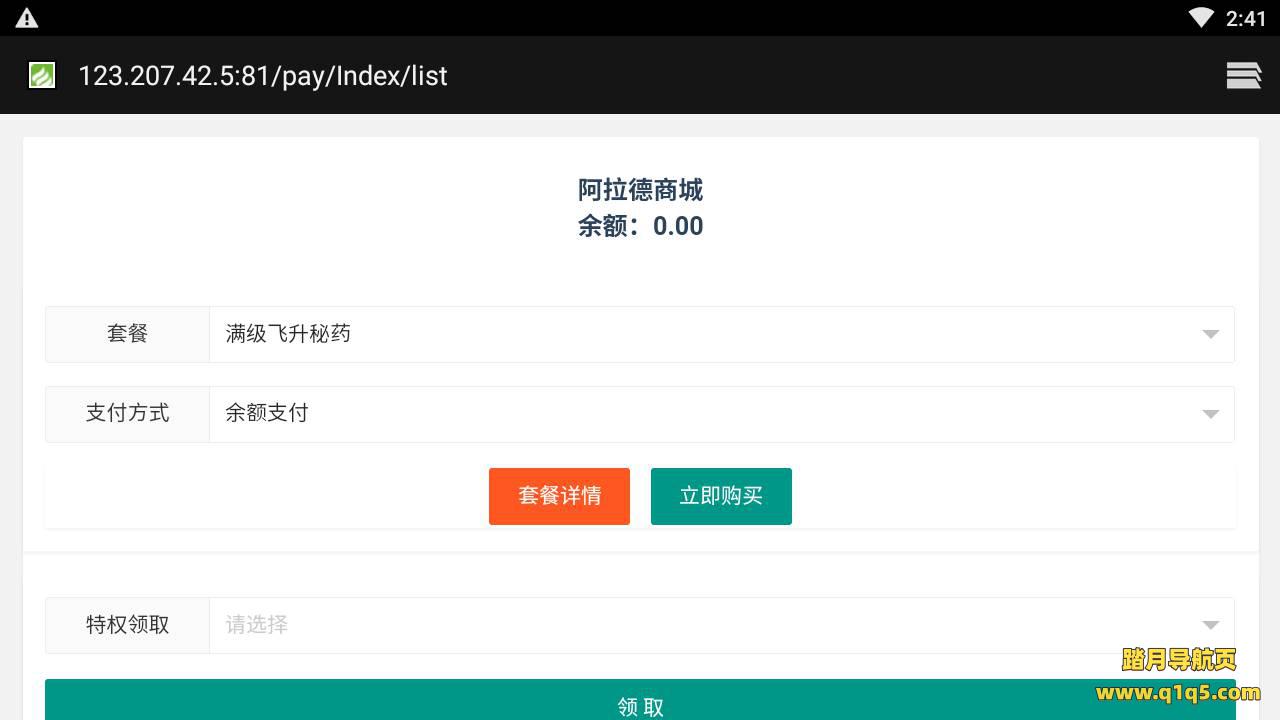Tap the Wi-Fi signal icon
1280x720 pixels.
pos(1201,18)
